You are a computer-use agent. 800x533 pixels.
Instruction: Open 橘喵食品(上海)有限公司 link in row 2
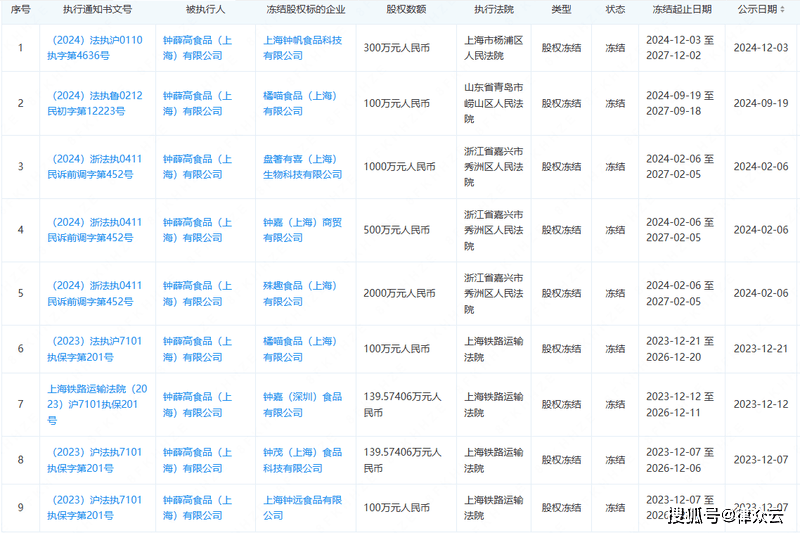click(x=300, y=104)
